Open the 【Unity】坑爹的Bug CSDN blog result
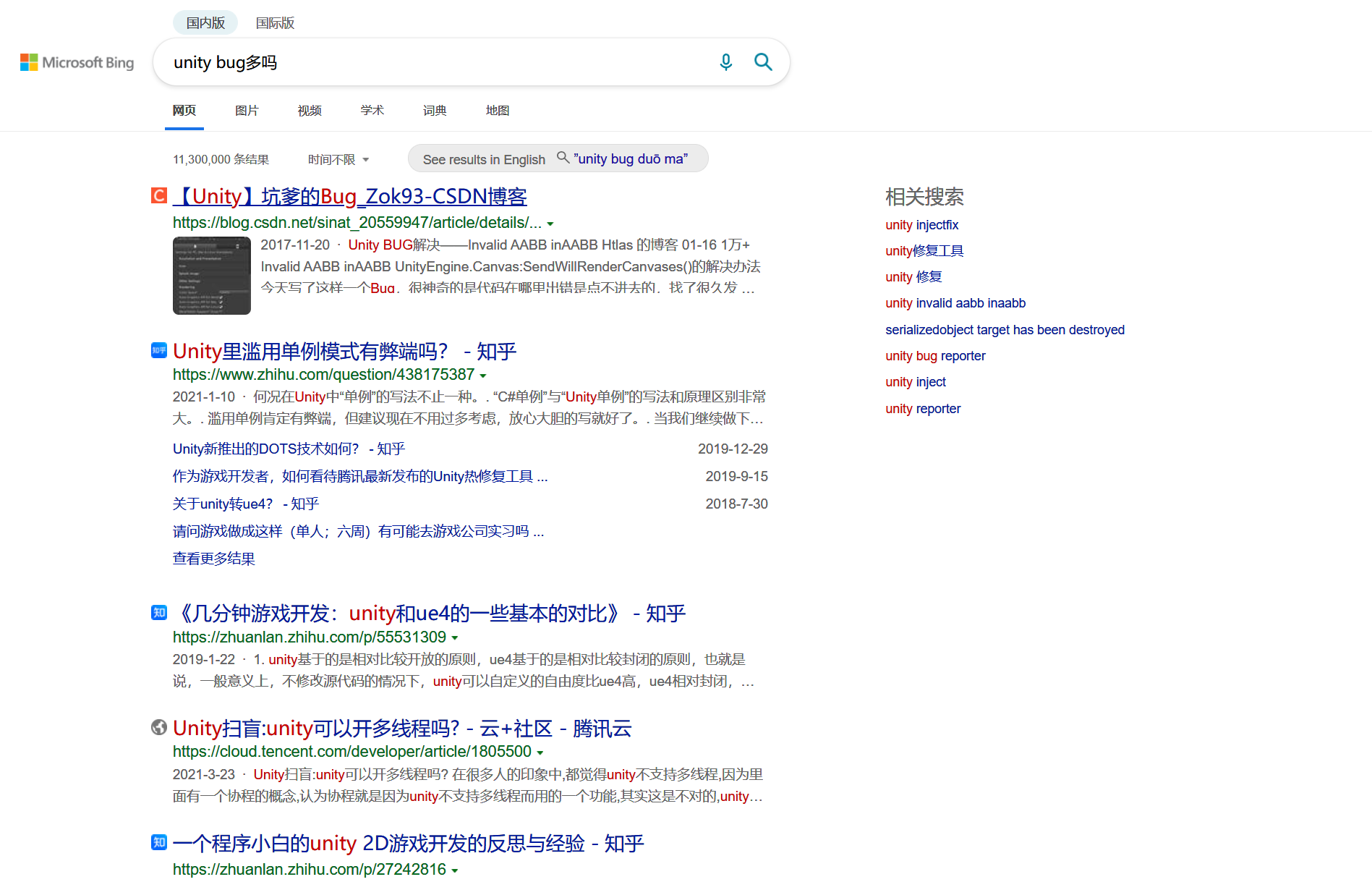 pos(350,196)
